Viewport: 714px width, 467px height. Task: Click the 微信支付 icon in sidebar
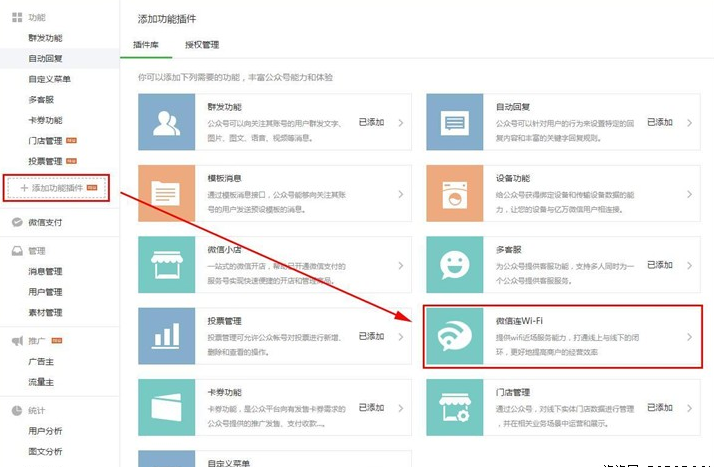point(17,222)
